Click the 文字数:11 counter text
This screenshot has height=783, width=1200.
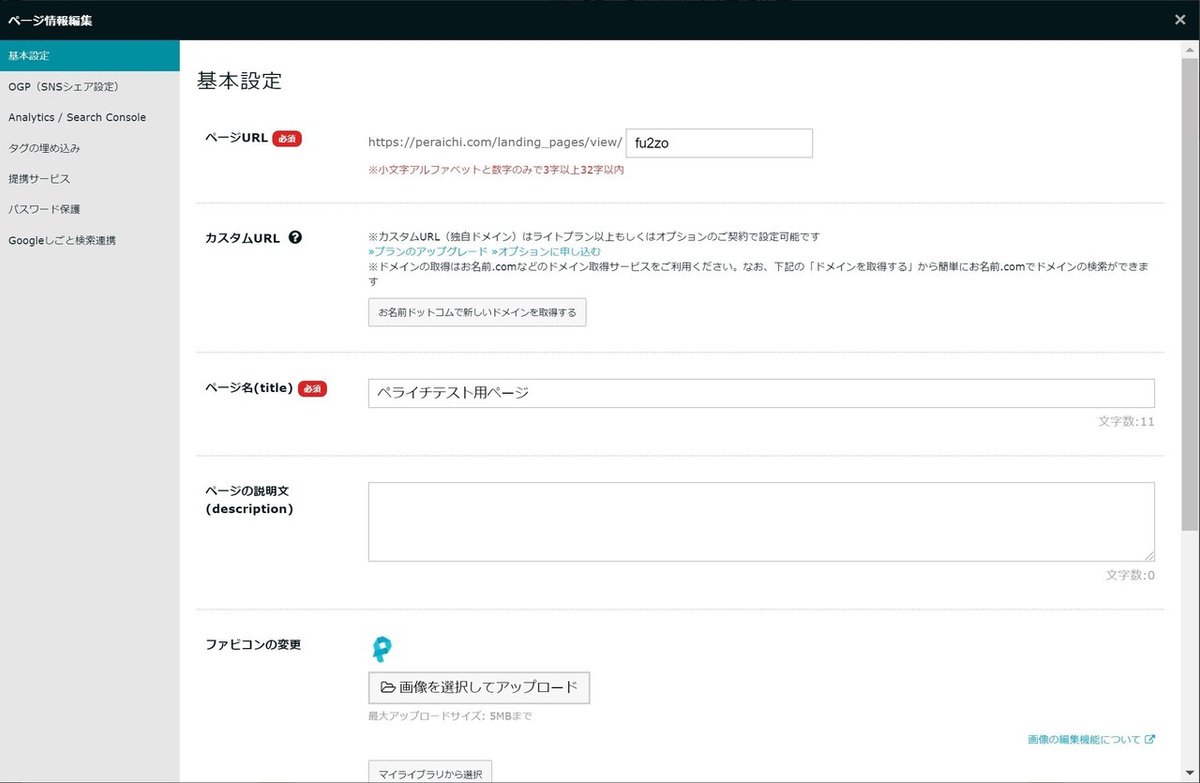(x=1126, y=422)
